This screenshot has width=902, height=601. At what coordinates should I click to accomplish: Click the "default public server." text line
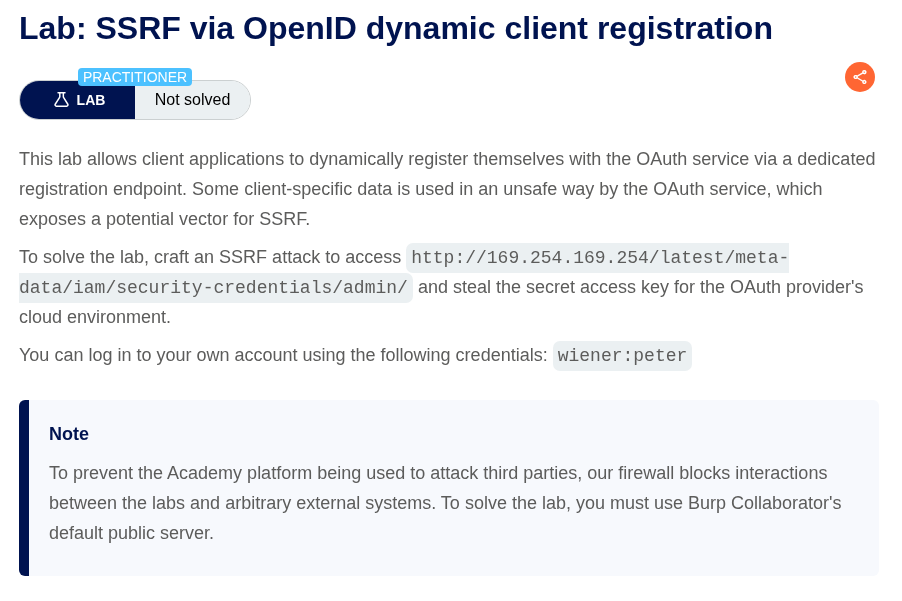pyautogui.click(x=131, y=533)
